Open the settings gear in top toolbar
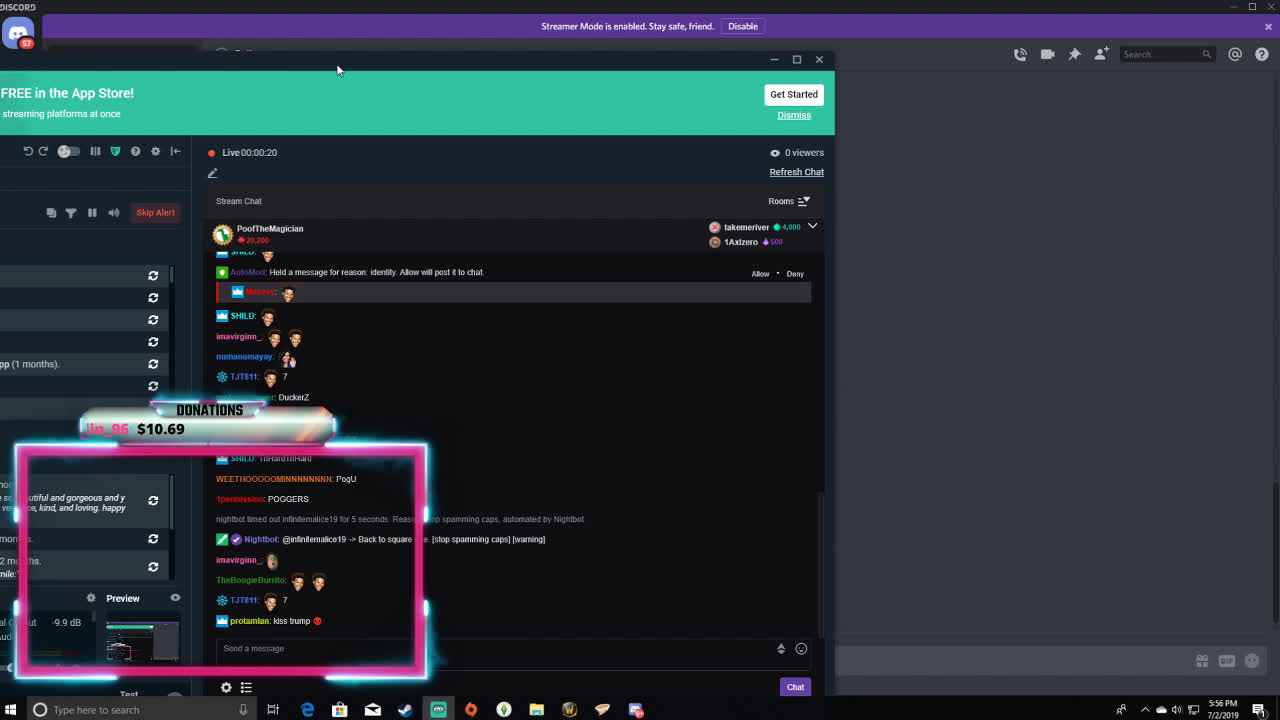 click(155, 151)
